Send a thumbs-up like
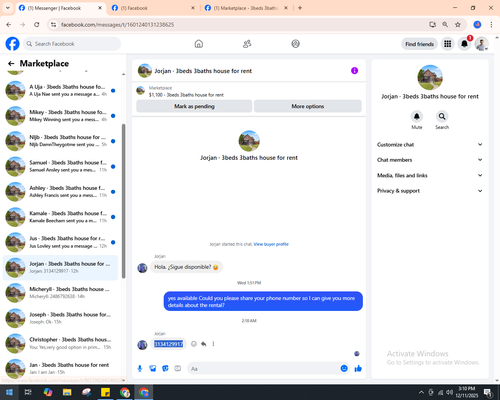This screenshot has width=500, height=400. coord(358,368)
